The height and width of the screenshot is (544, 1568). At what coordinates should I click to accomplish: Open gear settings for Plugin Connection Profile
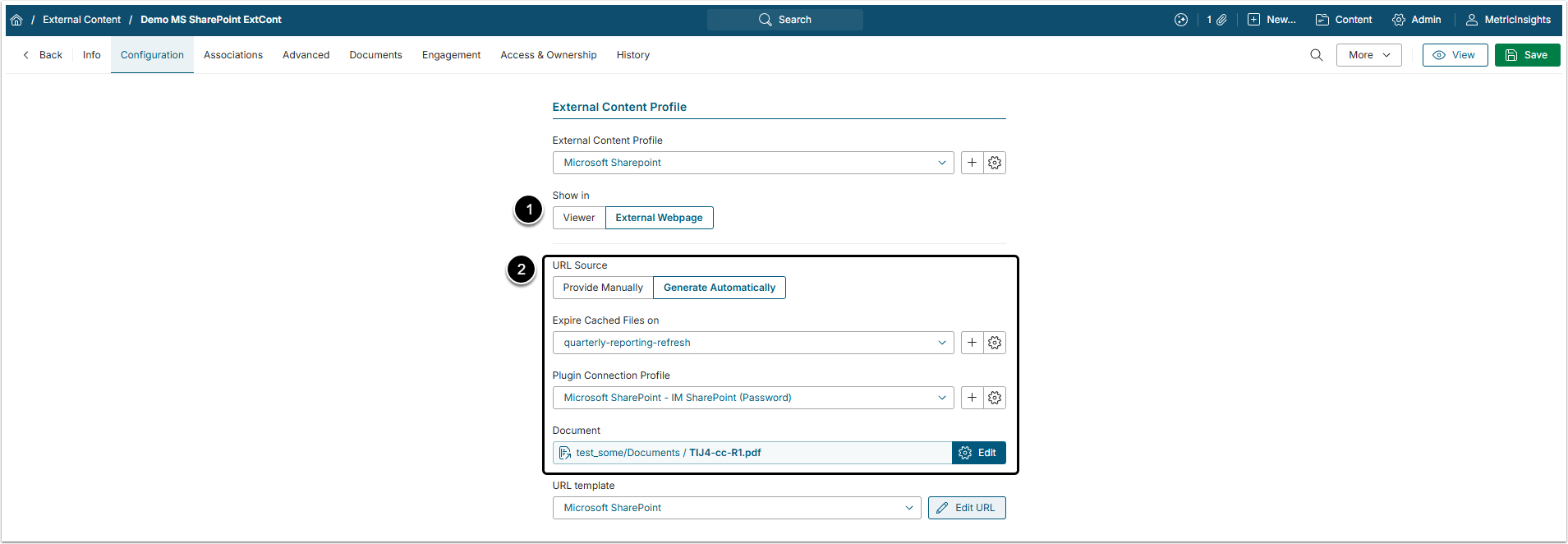(x=995, y=398)
